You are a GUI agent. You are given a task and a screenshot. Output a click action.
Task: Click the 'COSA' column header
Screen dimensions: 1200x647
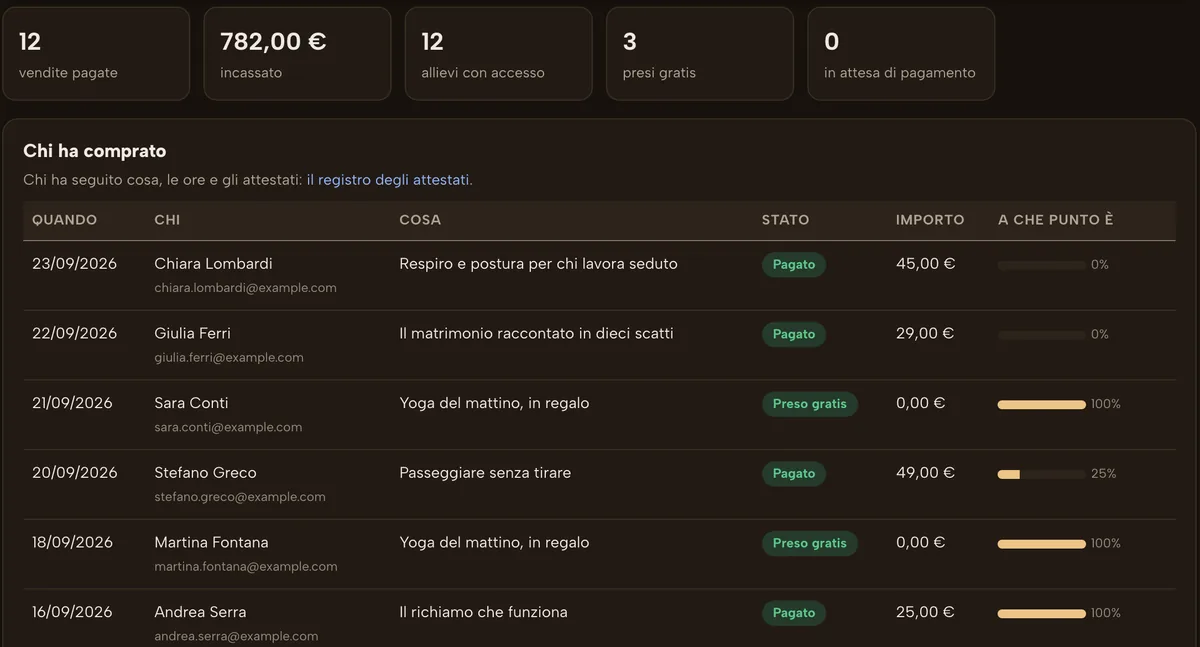(420, 220)
